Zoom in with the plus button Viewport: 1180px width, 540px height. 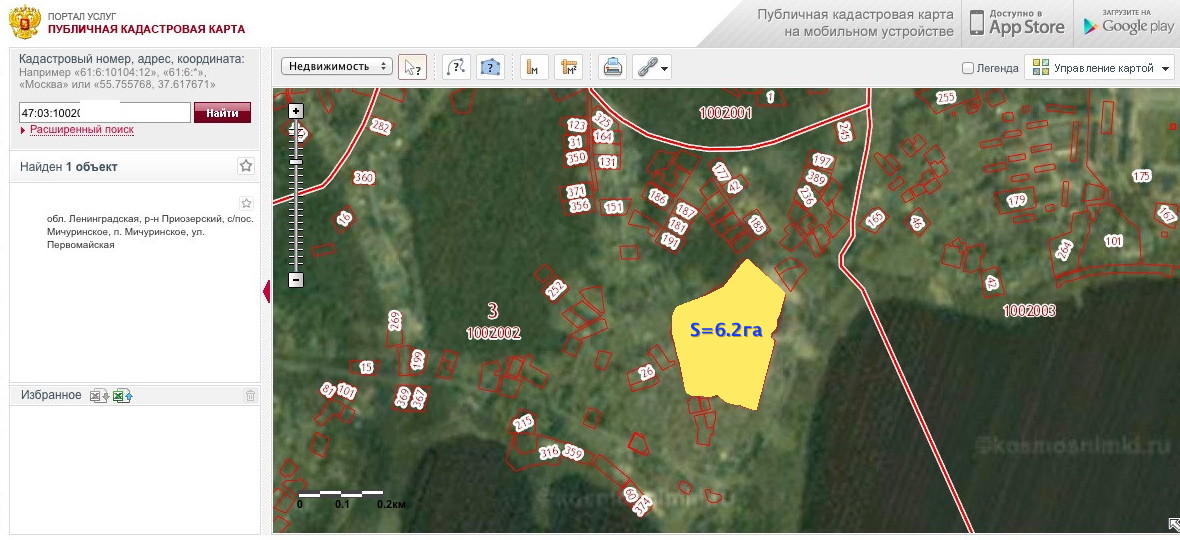(x=295, y=111)
